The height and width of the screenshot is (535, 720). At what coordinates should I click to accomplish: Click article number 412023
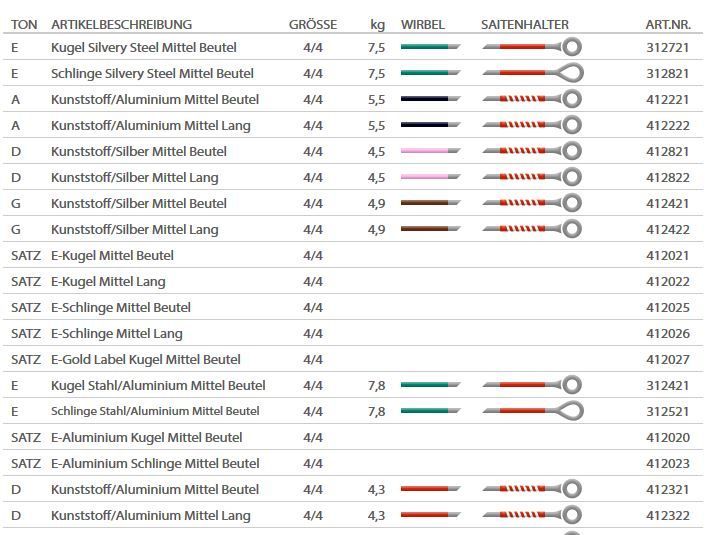[668, 463]
